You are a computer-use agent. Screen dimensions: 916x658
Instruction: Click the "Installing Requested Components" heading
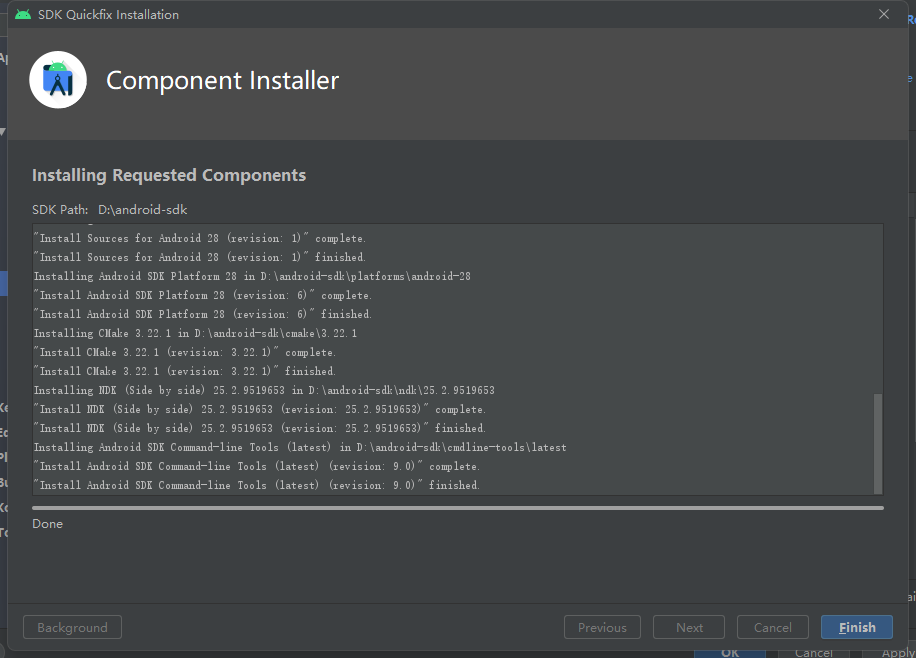point(169,175)
